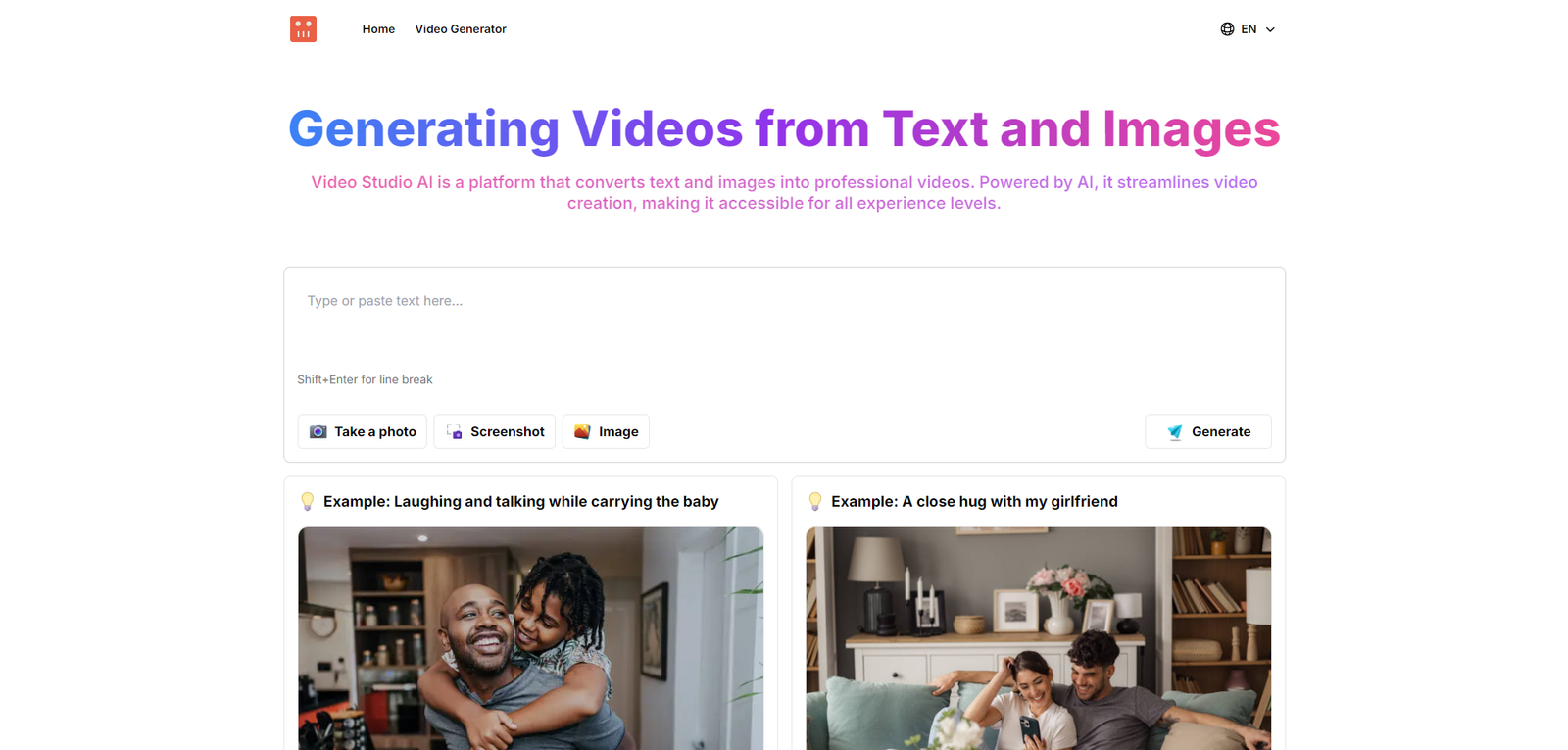Expand the language chevron arrow
Screen dimensions: 1568x750
pyautogui.click(x=1270, y=29)
